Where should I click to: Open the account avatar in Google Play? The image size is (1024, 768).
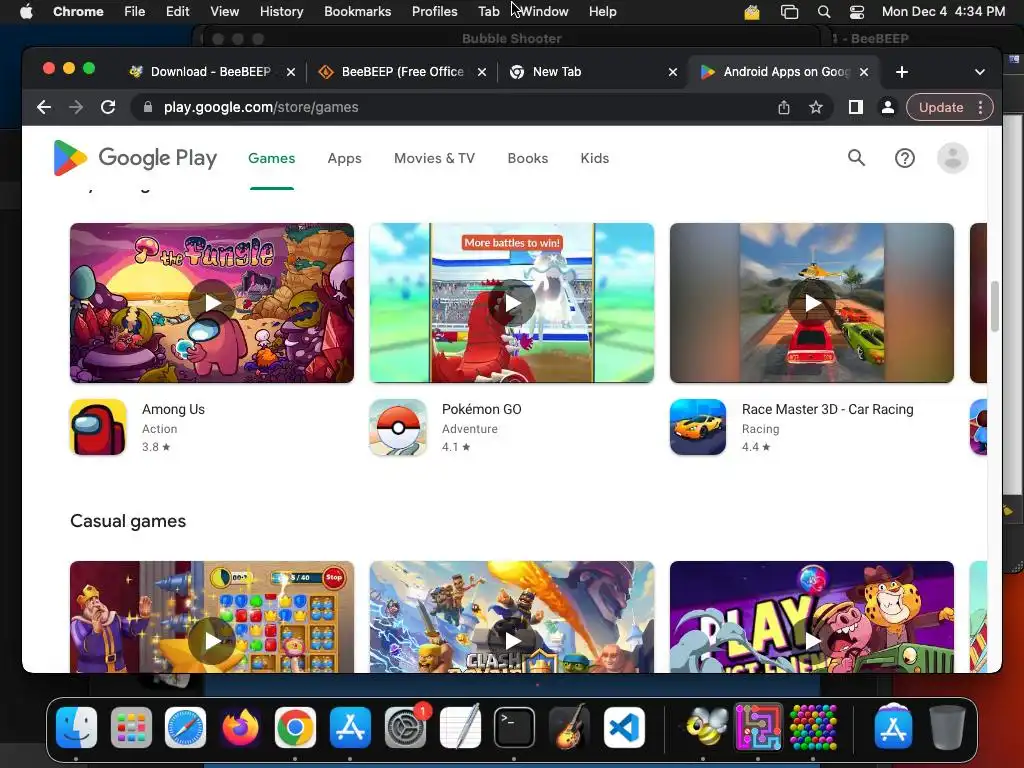pos(953,157)
